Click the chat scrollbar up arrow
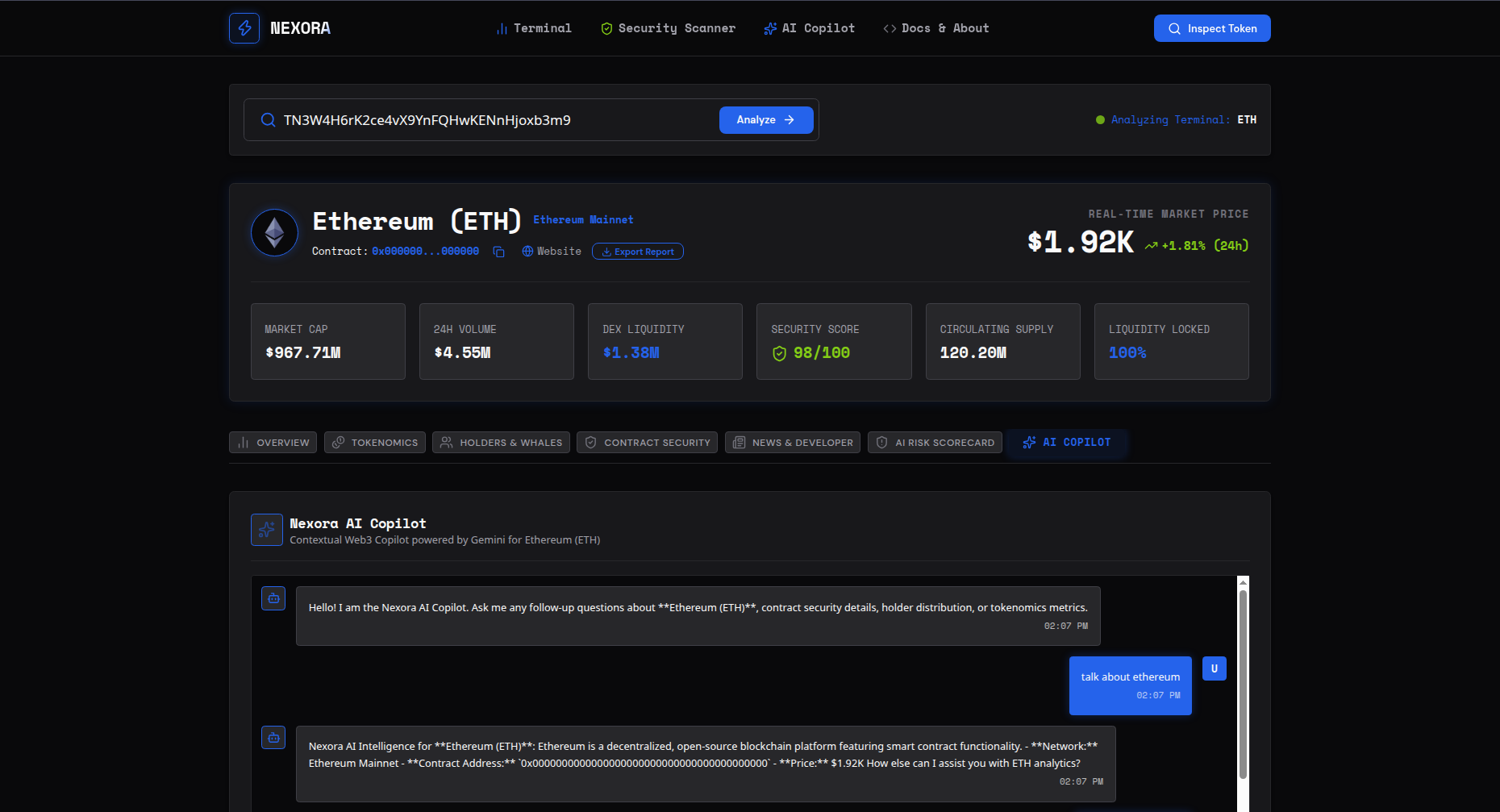Image resolution: width=1500 pixels, height=812 pixels. 1243,582
